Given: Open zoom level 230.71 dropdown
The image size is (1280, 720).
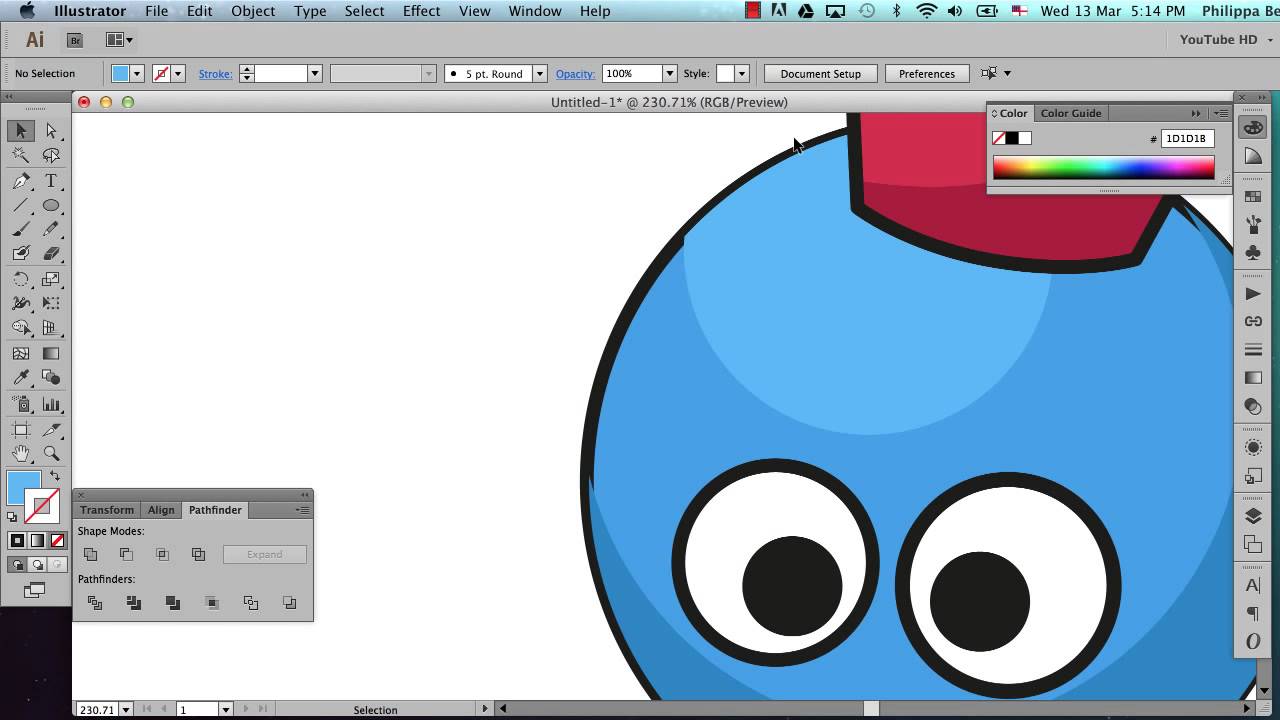Looking at the screenshot, I should tap(126, 710).
